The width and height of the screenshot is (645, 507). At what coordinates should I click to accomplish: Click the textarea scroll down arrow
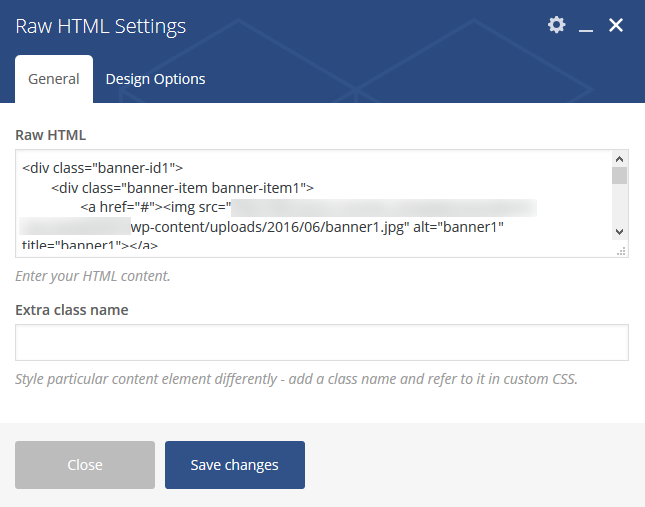pyautogui.click(x=619, y=232)
